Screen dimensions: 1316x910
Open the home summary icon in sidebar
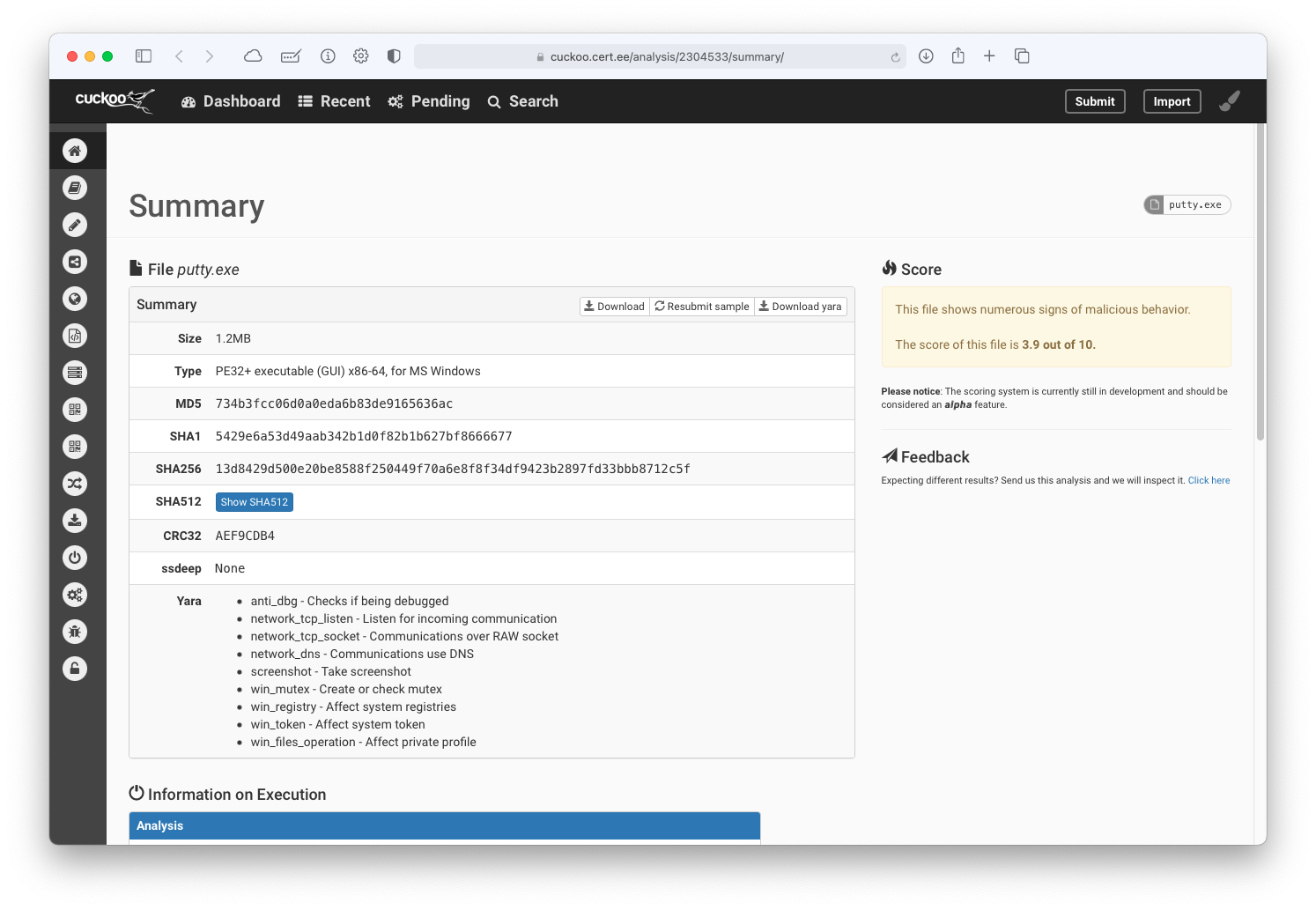click(75, 151)
